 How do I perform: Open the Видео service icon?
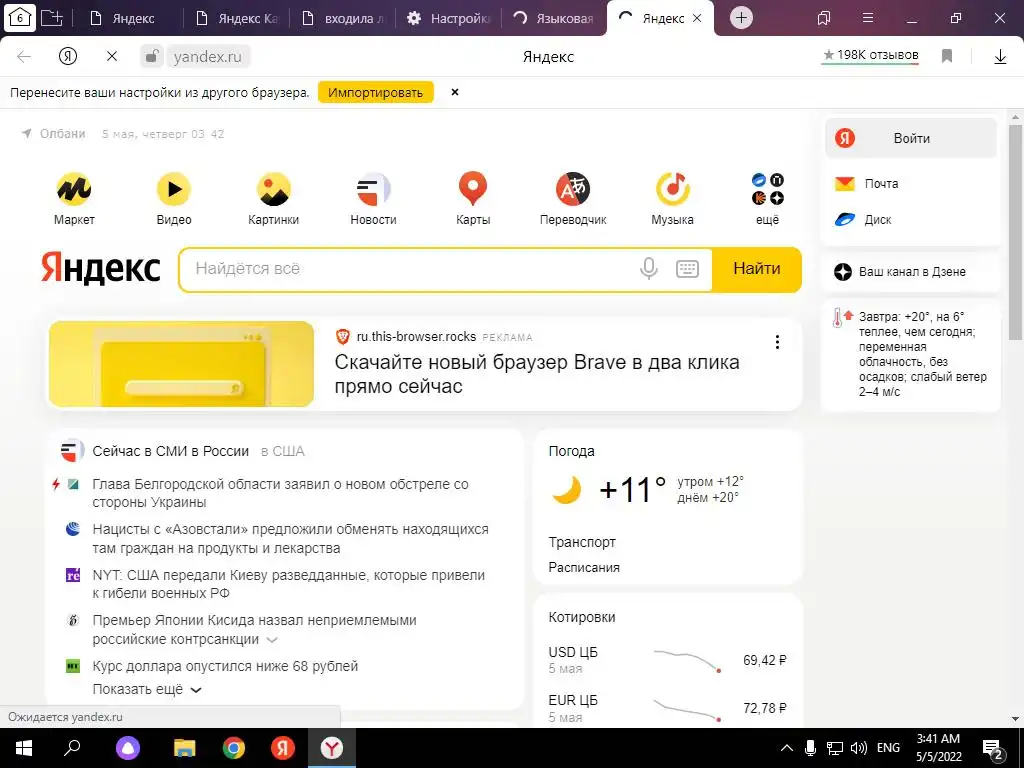[174, 189]
